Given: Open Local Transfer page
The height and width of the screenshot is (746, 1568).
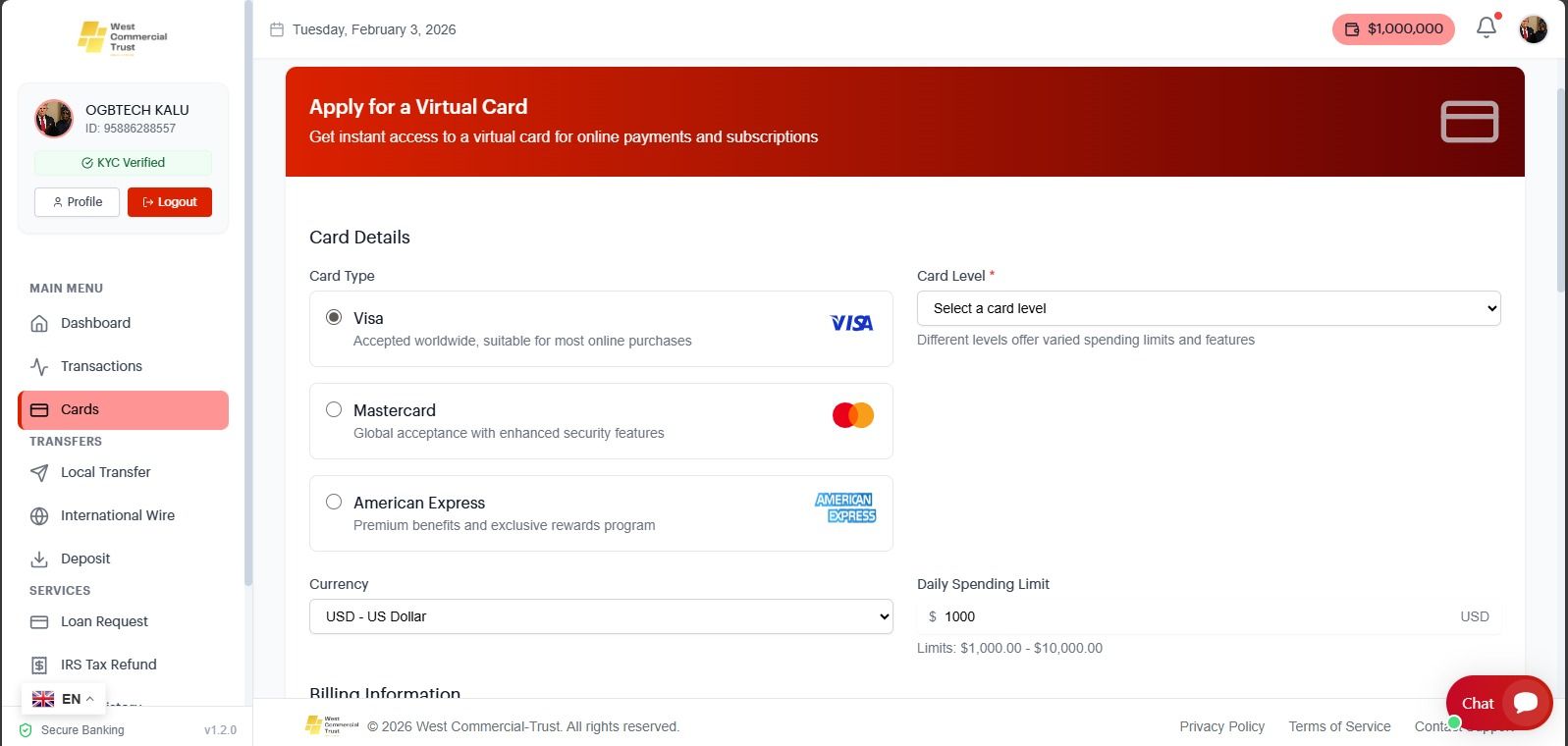Looking at the screenshot, I should click(x=123, y=472).
